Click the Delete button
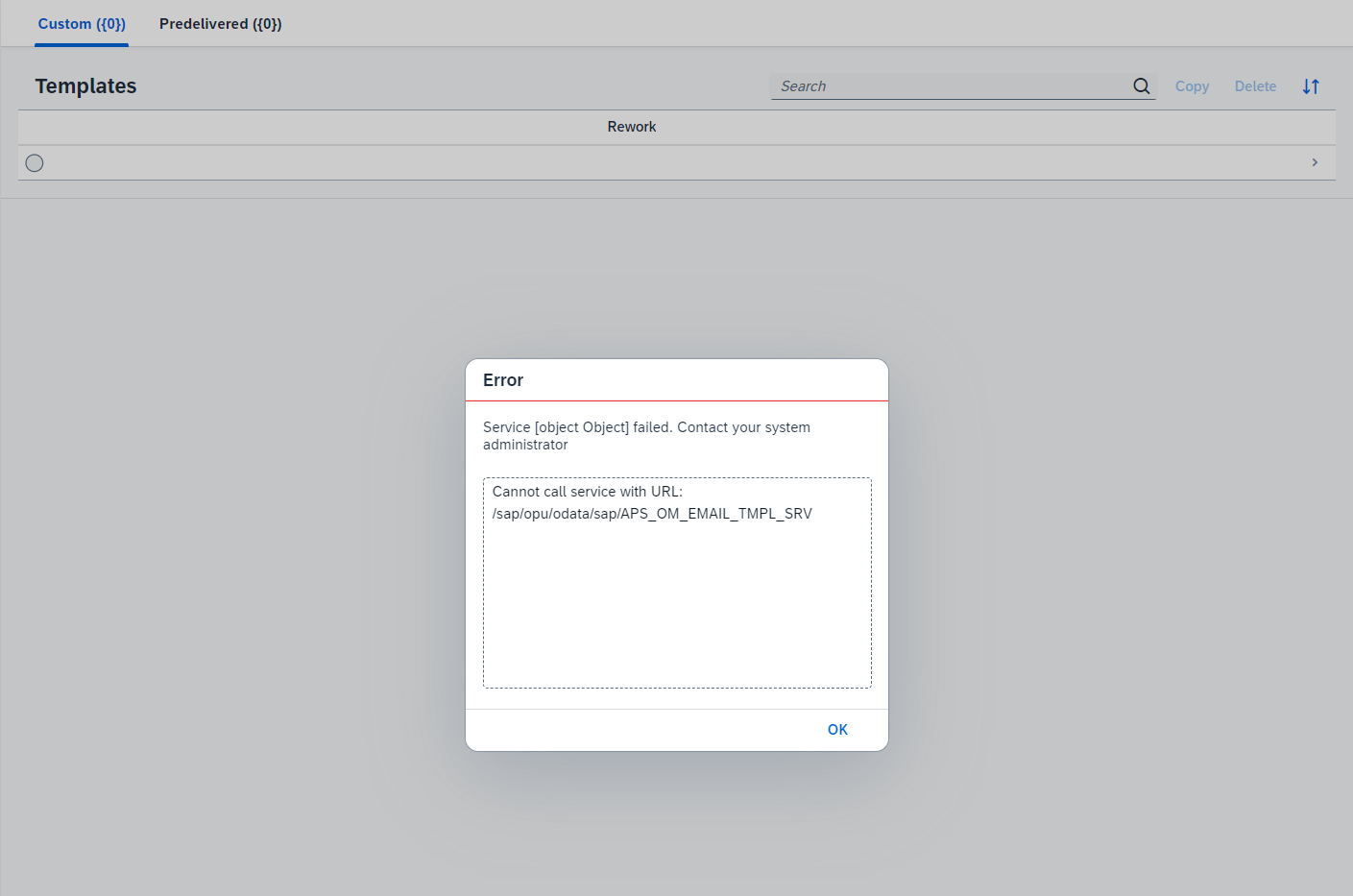The width and height of the screenshot is (1353, 896). click(1255, 86)
